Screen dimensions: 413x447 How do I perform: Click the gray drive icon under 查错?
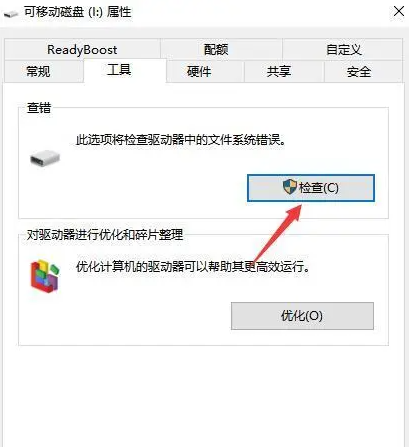click(45, 158)
